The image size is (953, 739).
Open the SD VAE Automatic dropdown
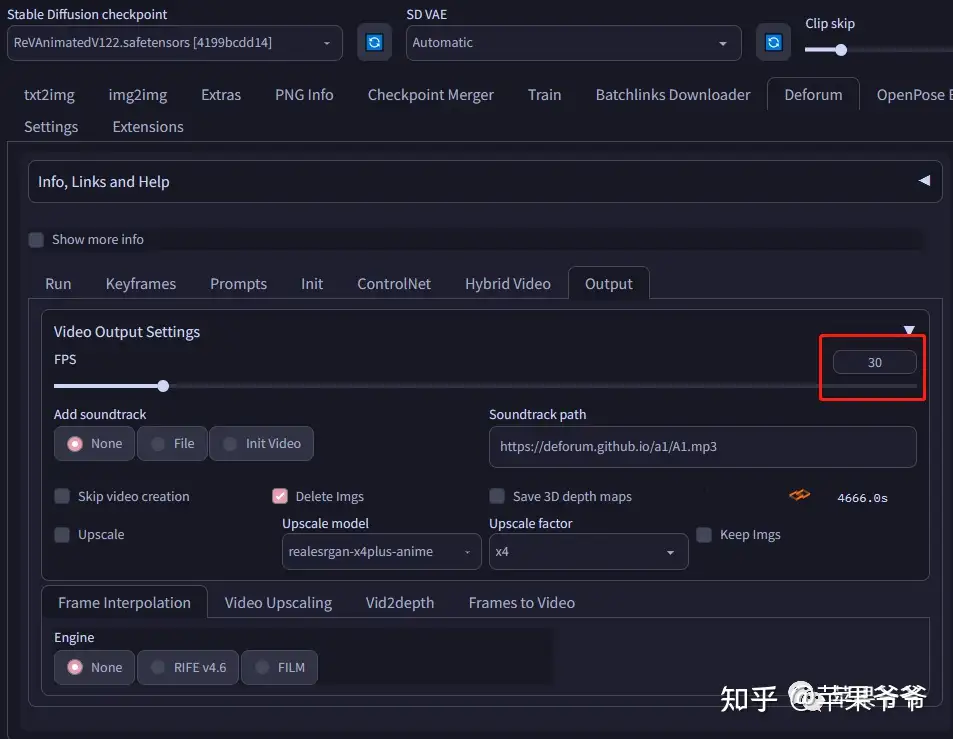[573, 43]
